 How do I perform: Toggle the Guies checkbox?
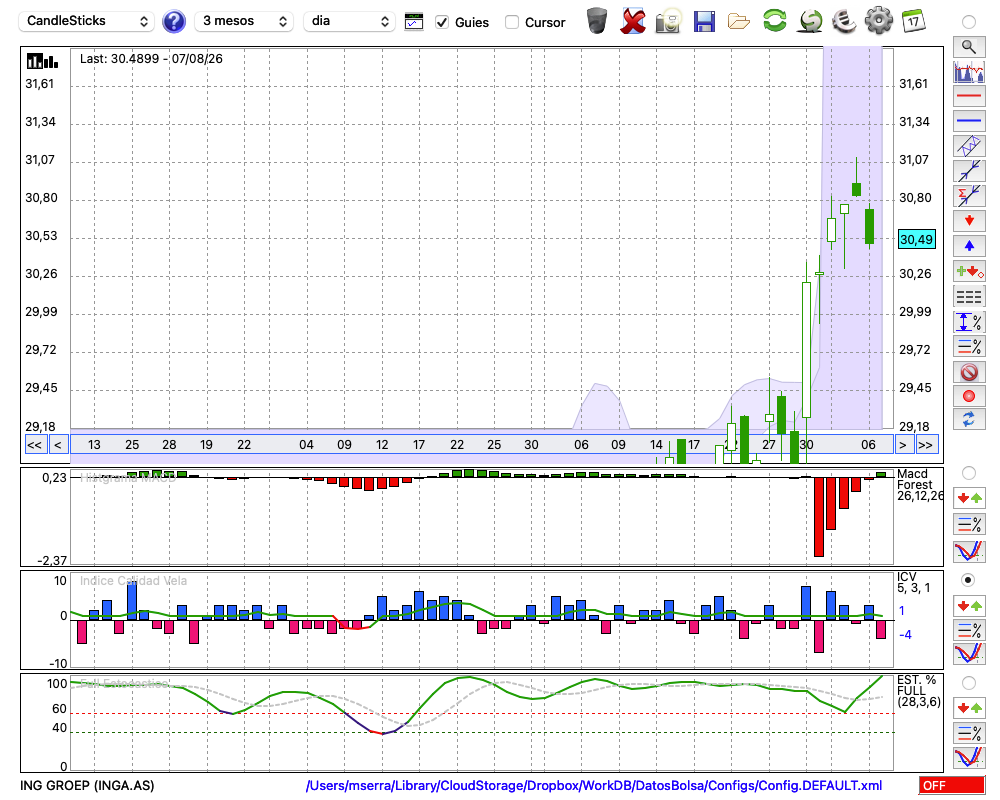(x=442, y=22)
